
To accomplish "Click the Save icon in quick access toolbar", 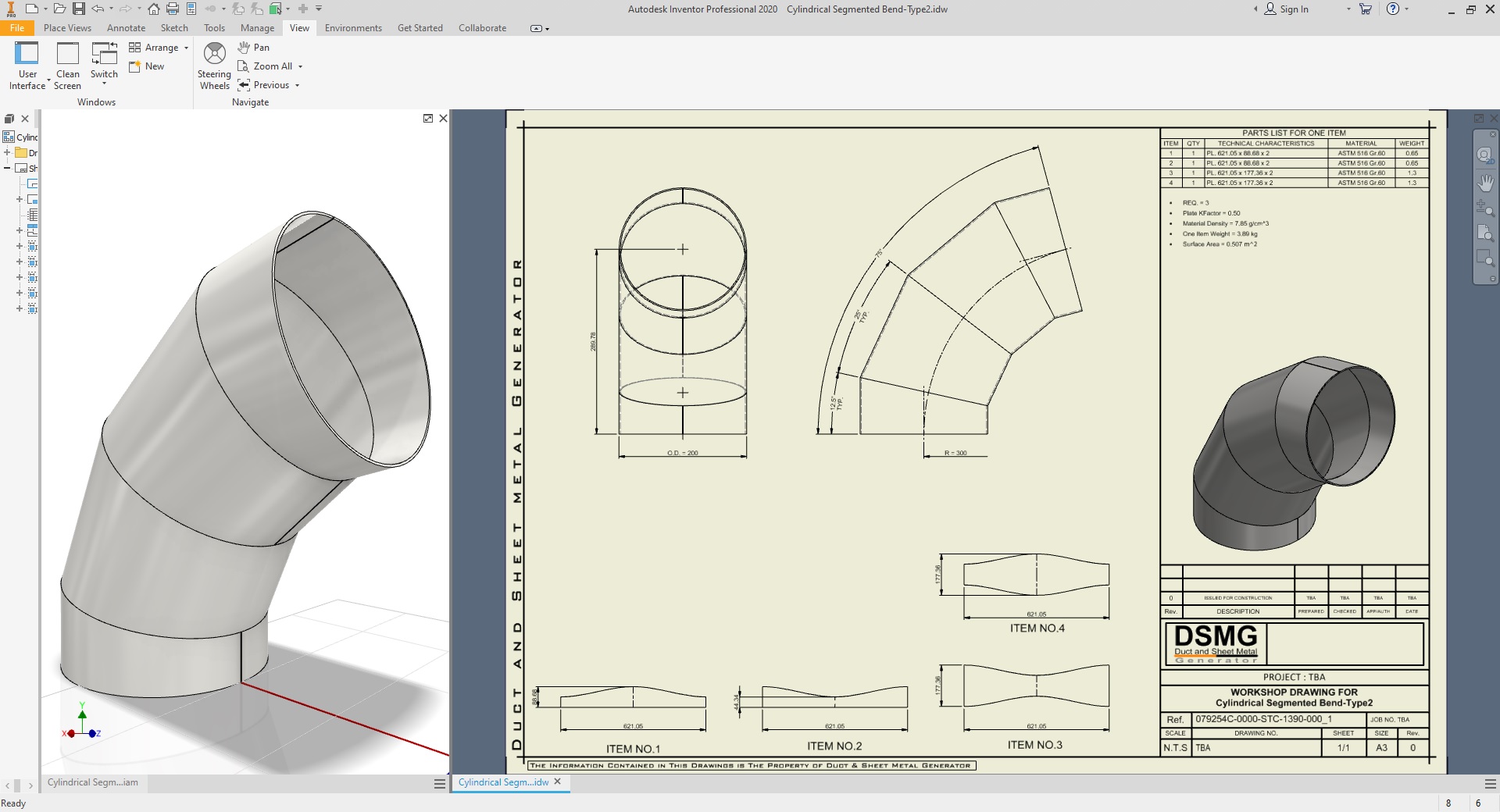I will tap(79, 9).
